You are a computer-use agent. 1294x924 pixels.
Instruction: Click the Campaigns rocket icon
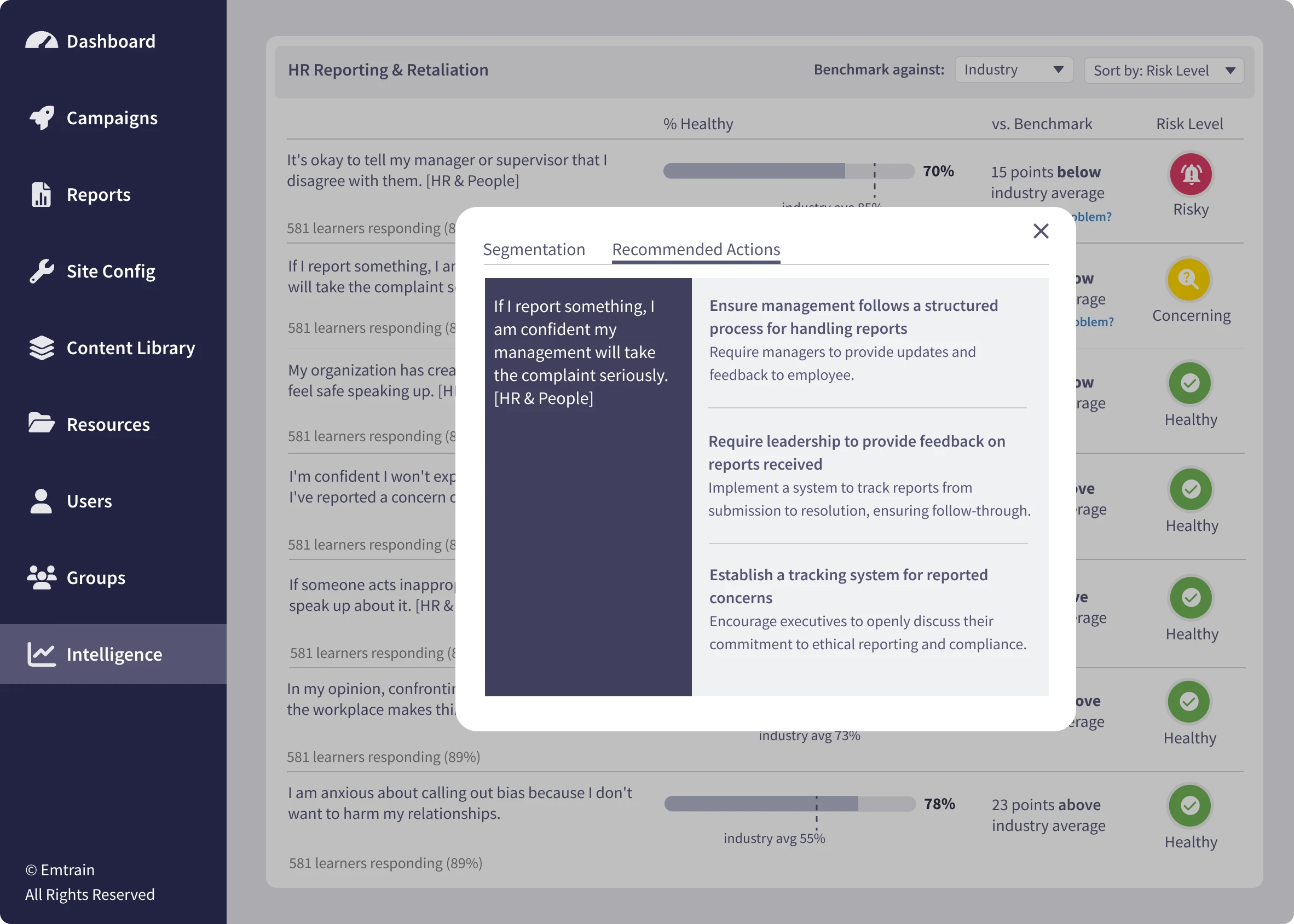coord(42,118)
